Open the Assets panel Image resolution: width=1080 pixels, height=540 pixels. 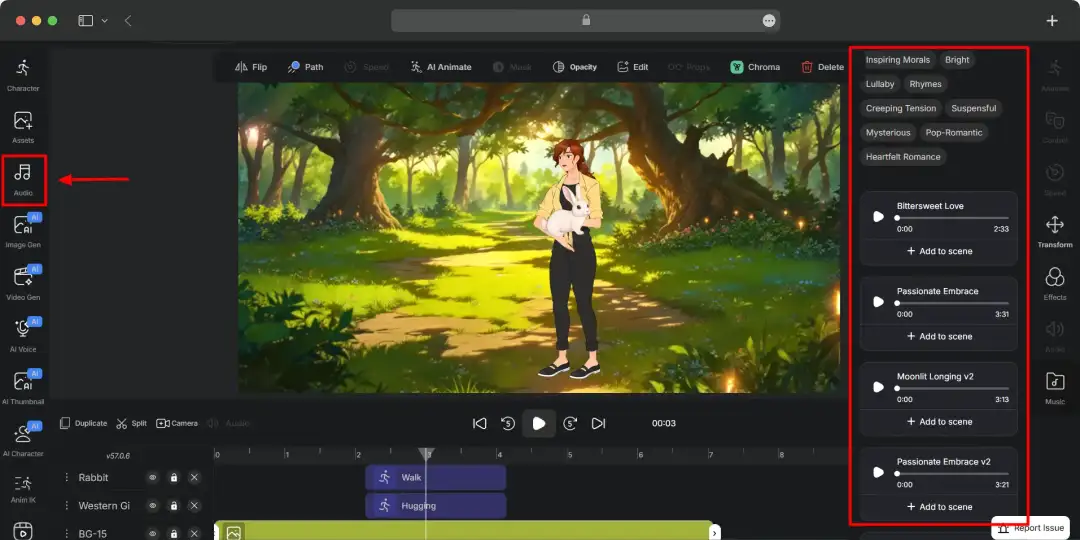click(23, 127)
